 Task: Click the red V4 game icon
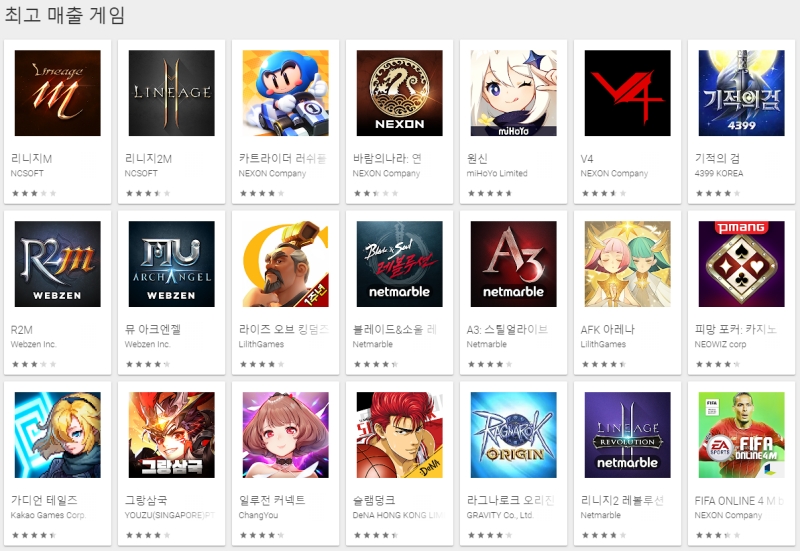pos(628,93)
